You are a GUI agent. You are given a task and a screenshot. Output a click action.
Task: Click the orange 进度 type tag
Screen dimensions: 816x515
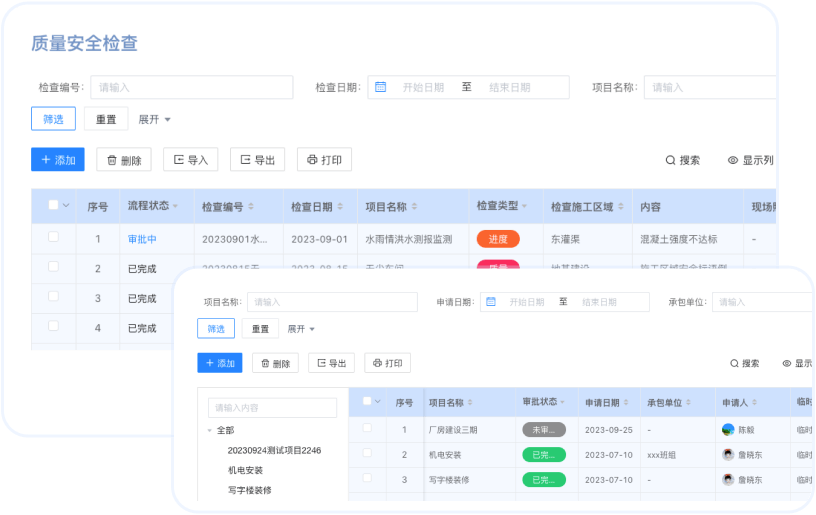(498, 239)
